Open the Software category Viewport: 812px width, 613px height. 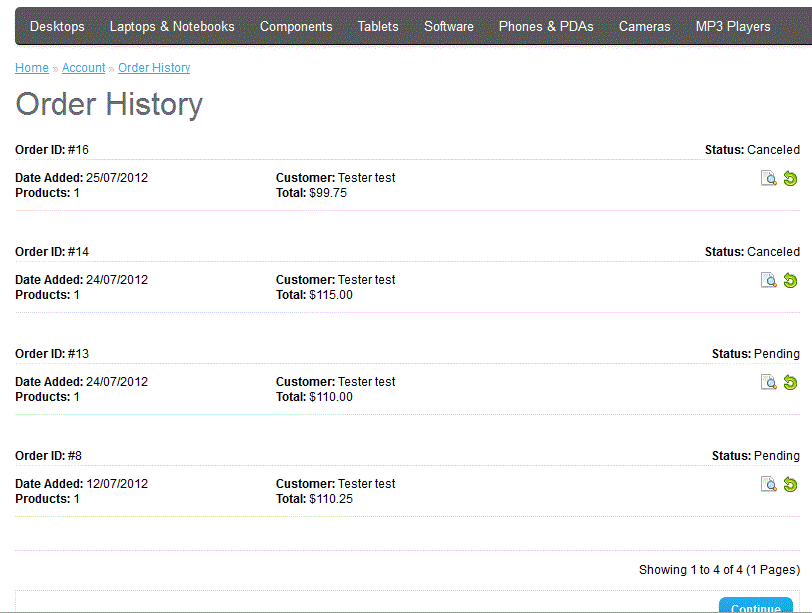[x=449, y=27]
